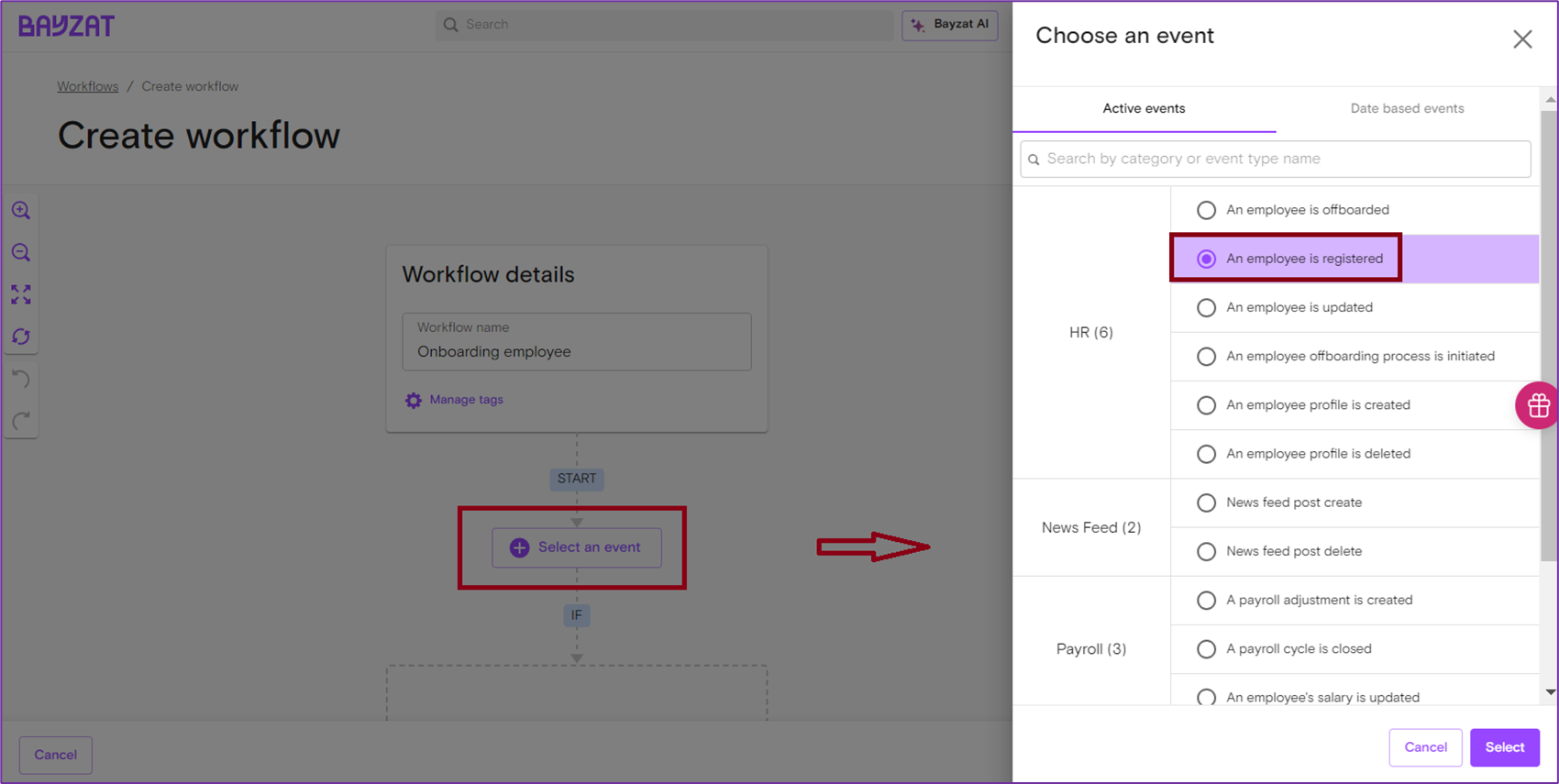Click the fit-to-screen expand icon
The image size is (1559, 784).
click(x=21, y=294)
